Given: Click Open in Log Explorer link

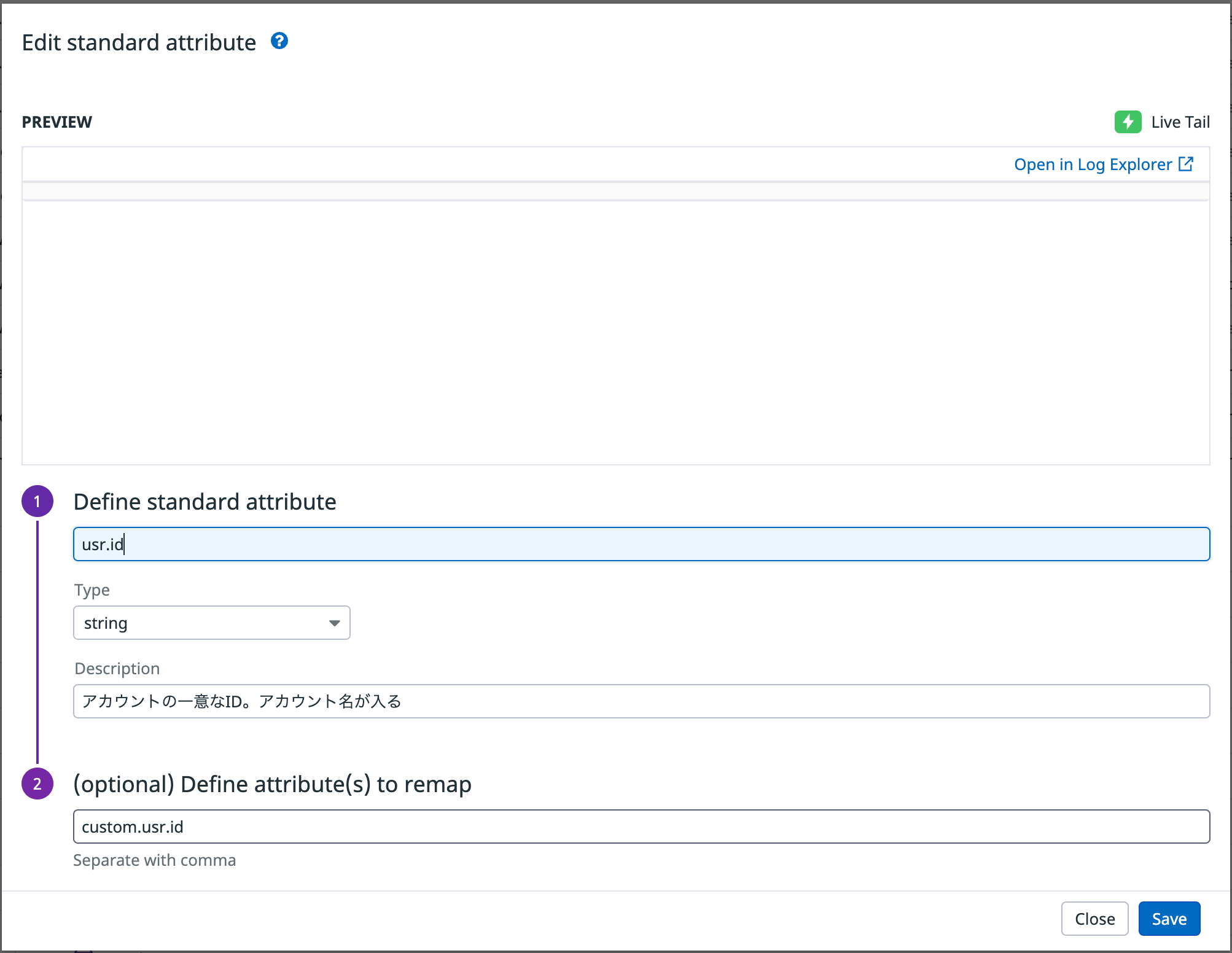Looking at the screenshot, I should click(1093, 165).
